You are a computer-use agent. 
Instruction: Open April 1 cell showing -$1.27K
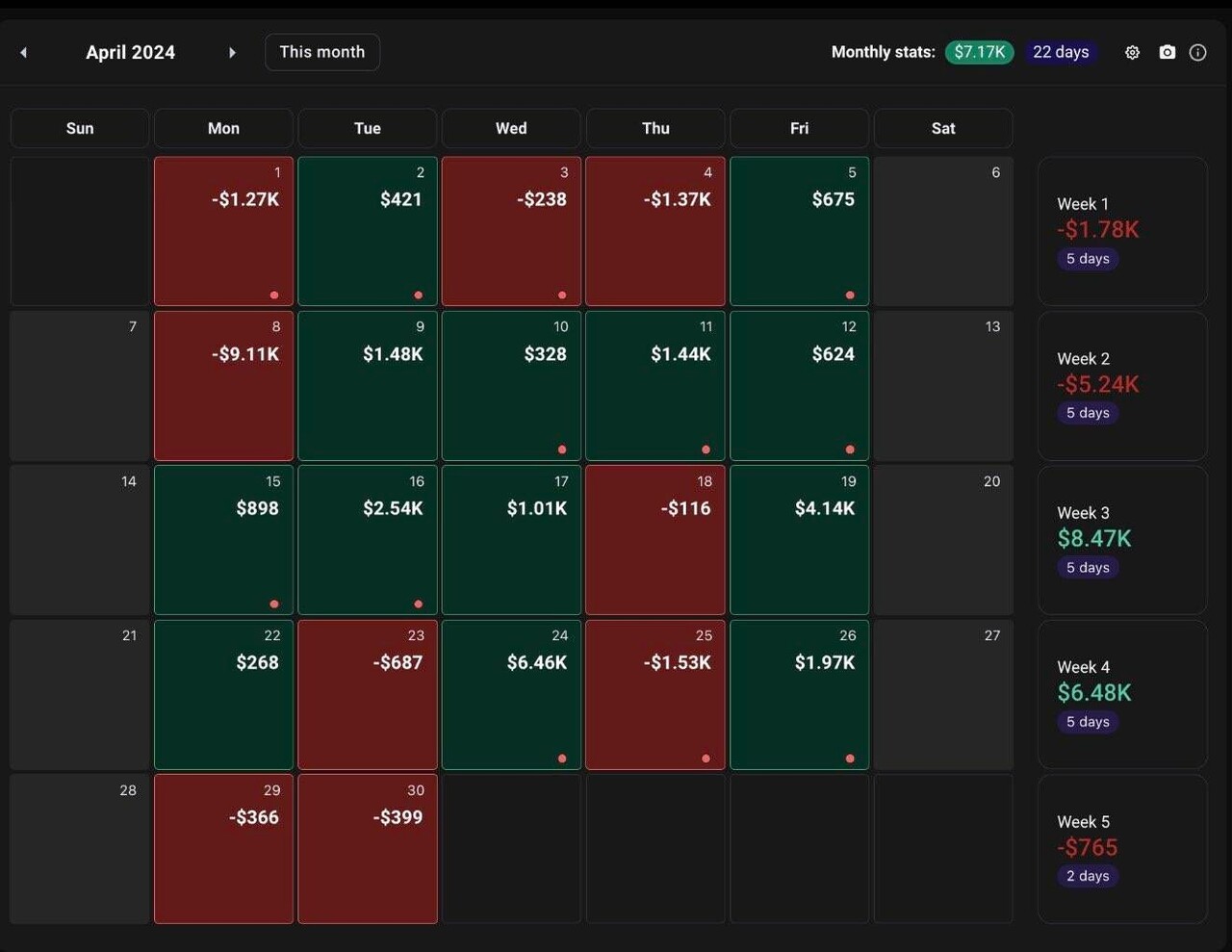pos(223,231)
